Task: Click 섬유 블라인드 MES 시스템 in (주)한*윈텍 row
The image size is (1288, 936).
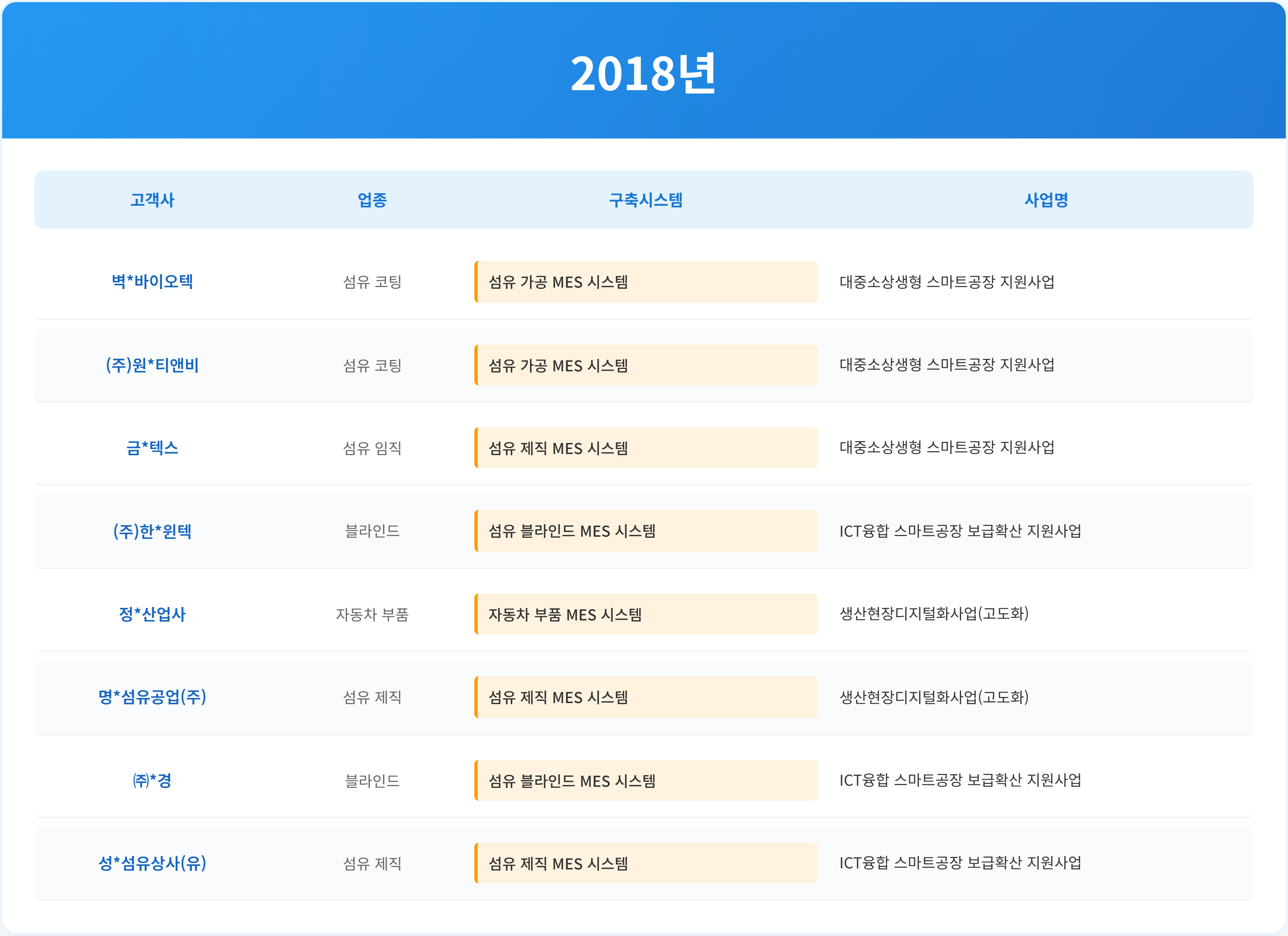Action: tap(572, 531)
